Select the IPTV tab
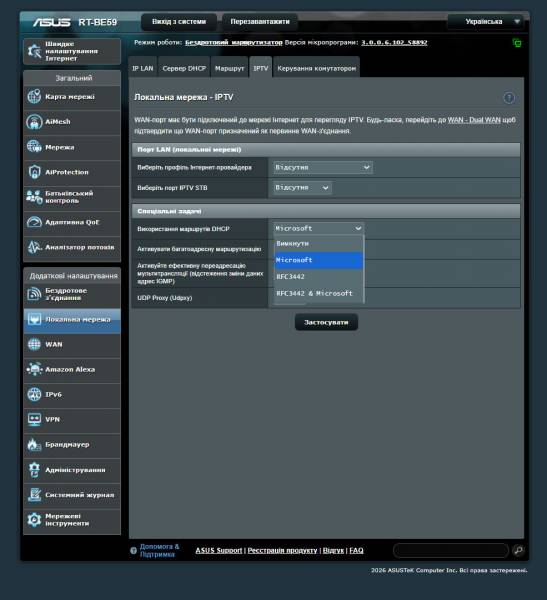This screenshot has width=547, height=600. 261,68
